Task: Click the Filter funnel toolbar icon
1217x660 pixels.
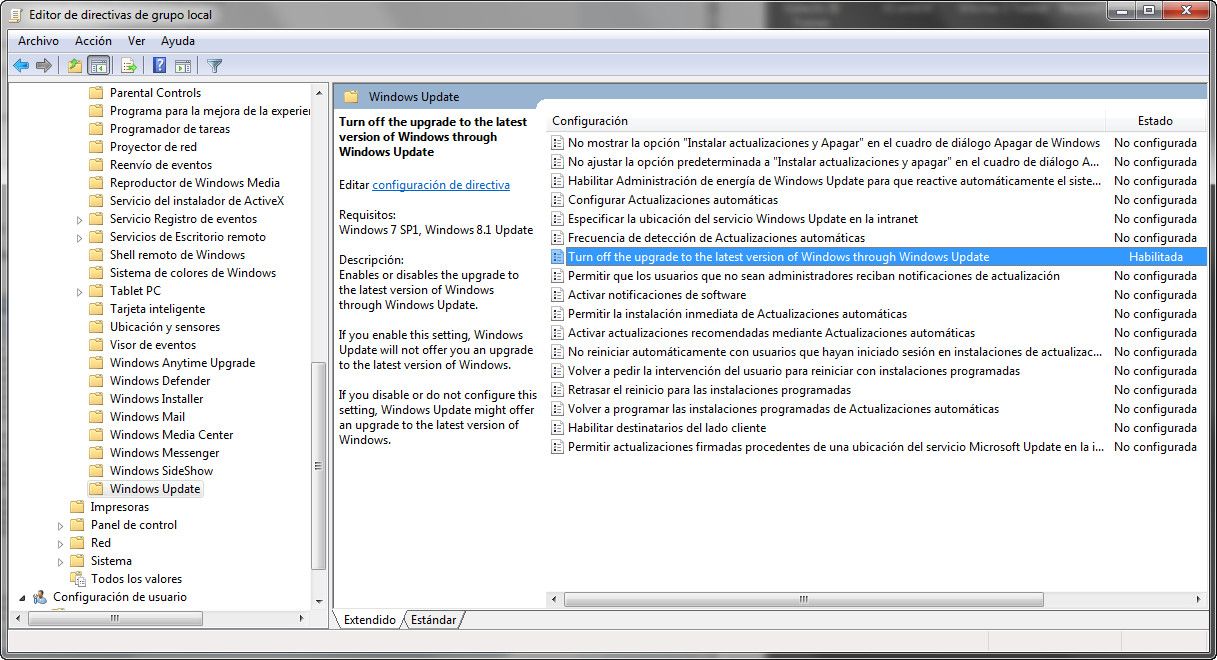Action: pyautogui.click(x=214, y=66)
